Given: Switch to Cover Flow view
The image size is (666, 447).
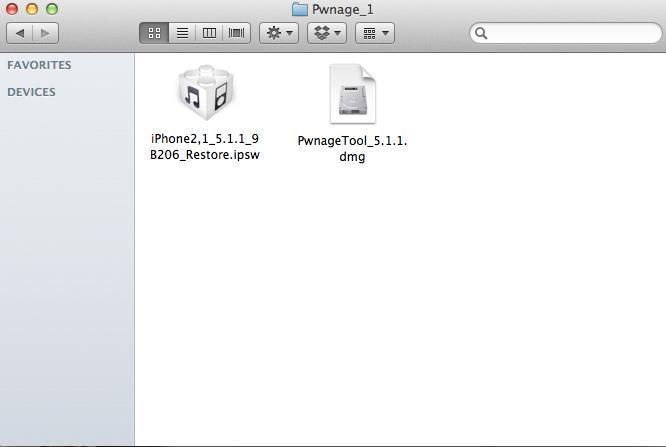Looking at the screenshot, I should [x=237, y=33].
